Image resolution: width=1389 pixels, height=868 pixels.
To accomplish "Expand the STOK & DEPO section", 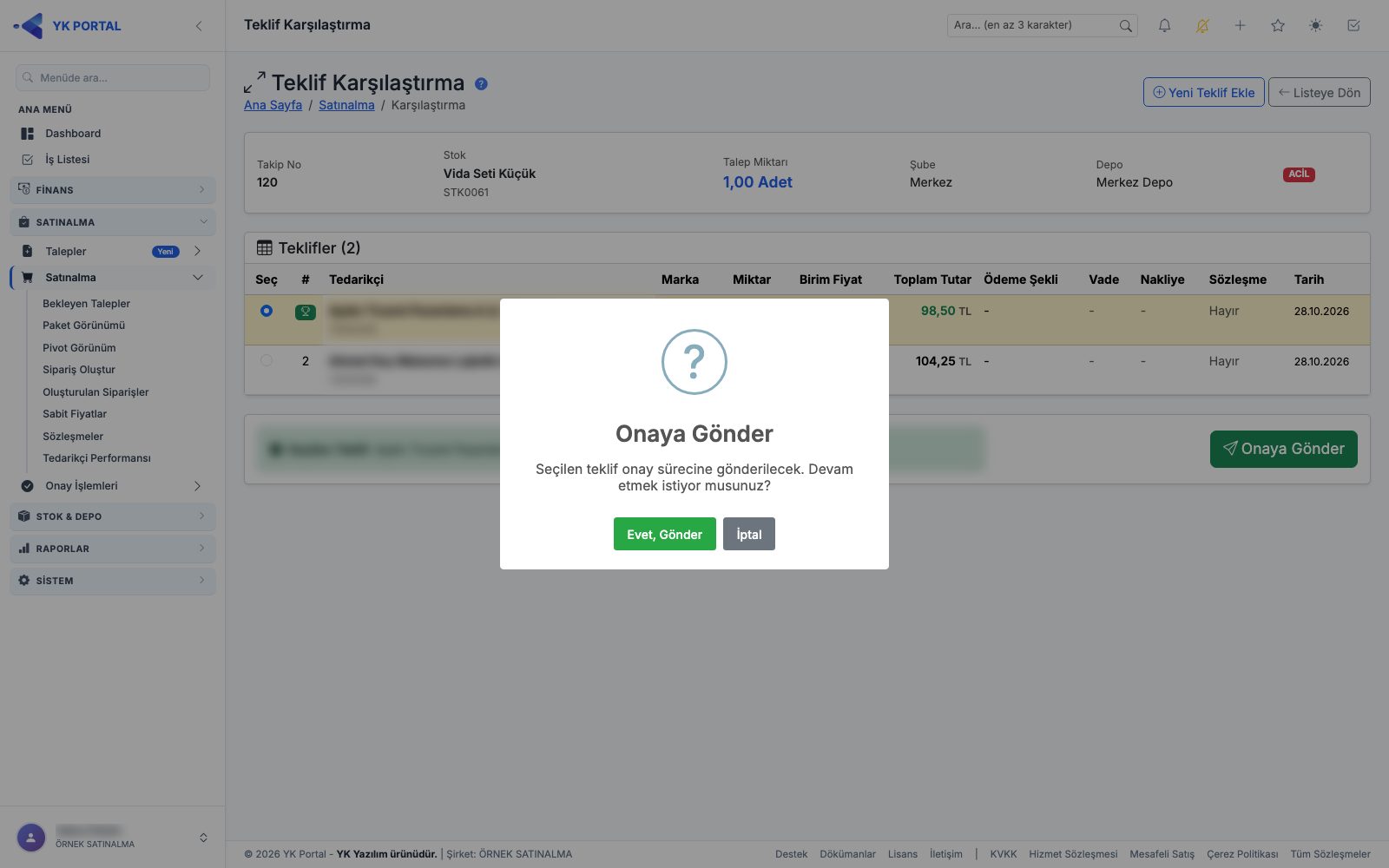I will pos(113,516).
